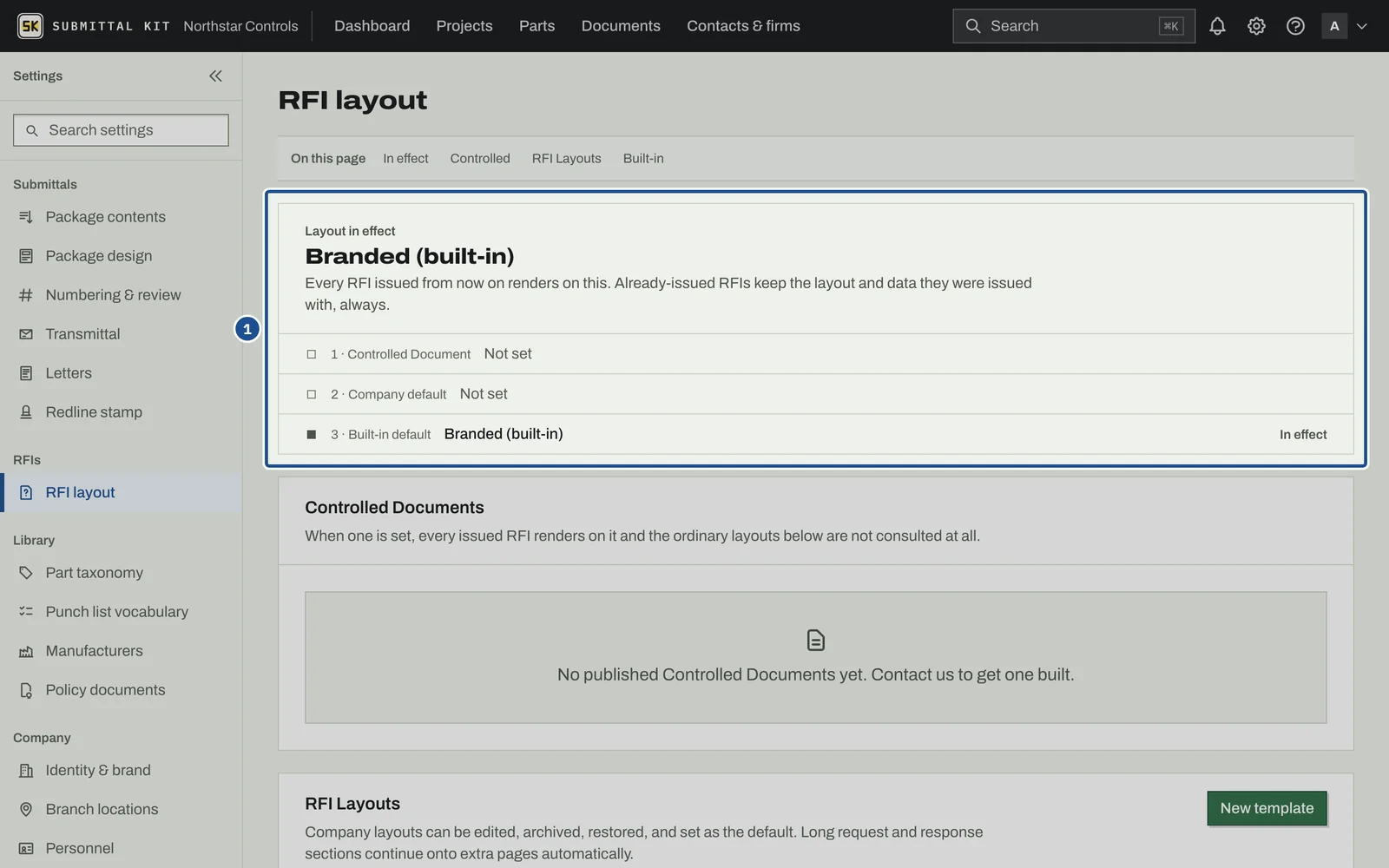Open Documents menu item
Image resolution: width=1389 pixels, height=868 pixels.
coord(621,26)
